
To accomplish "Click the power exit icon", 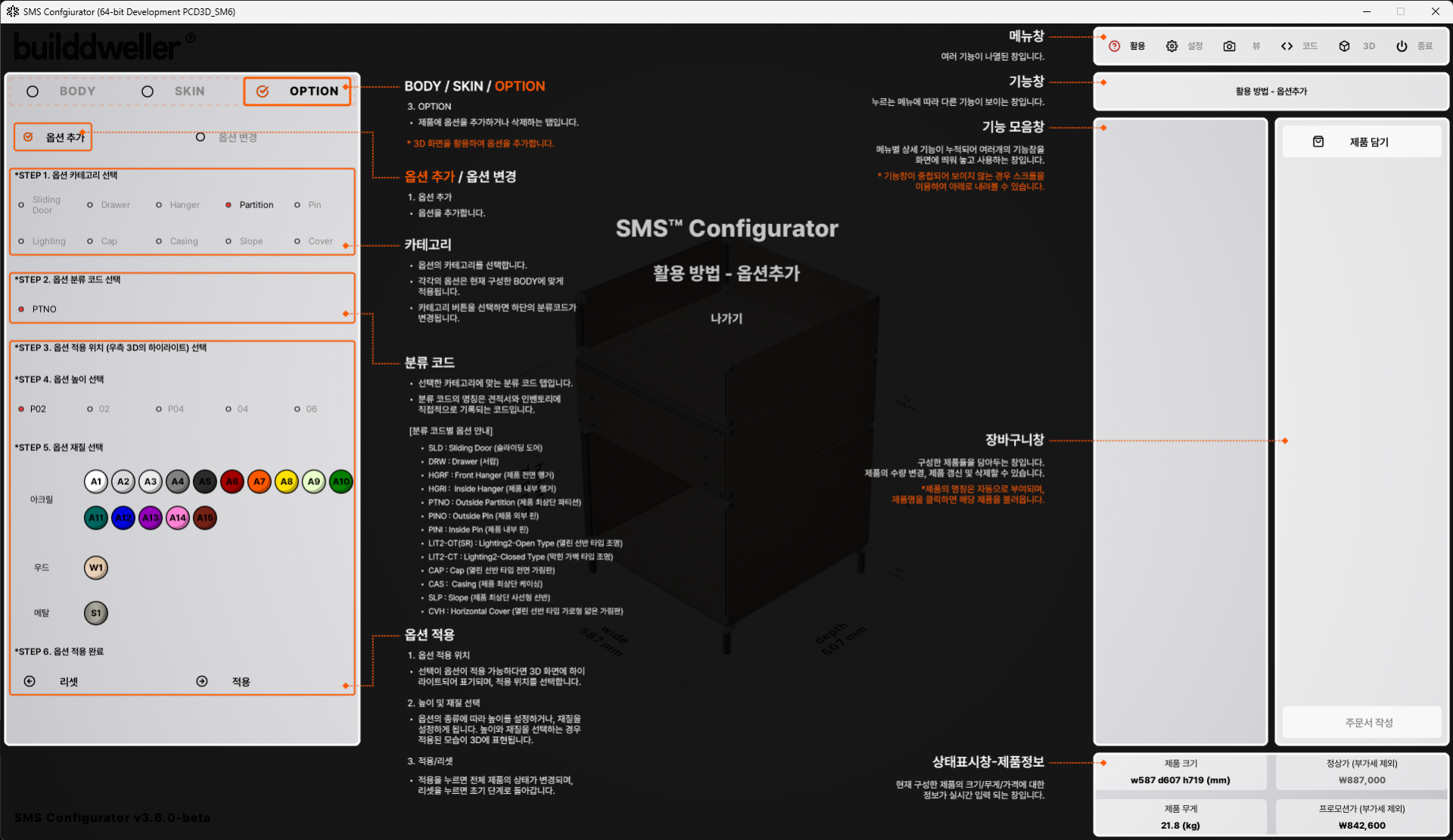I will tap(1402, 46).
